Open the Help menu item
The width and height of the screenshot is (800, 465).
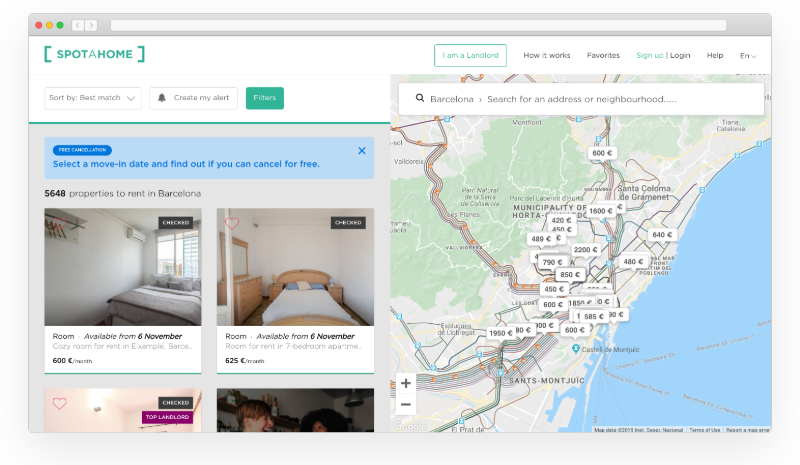click(715, 55)
